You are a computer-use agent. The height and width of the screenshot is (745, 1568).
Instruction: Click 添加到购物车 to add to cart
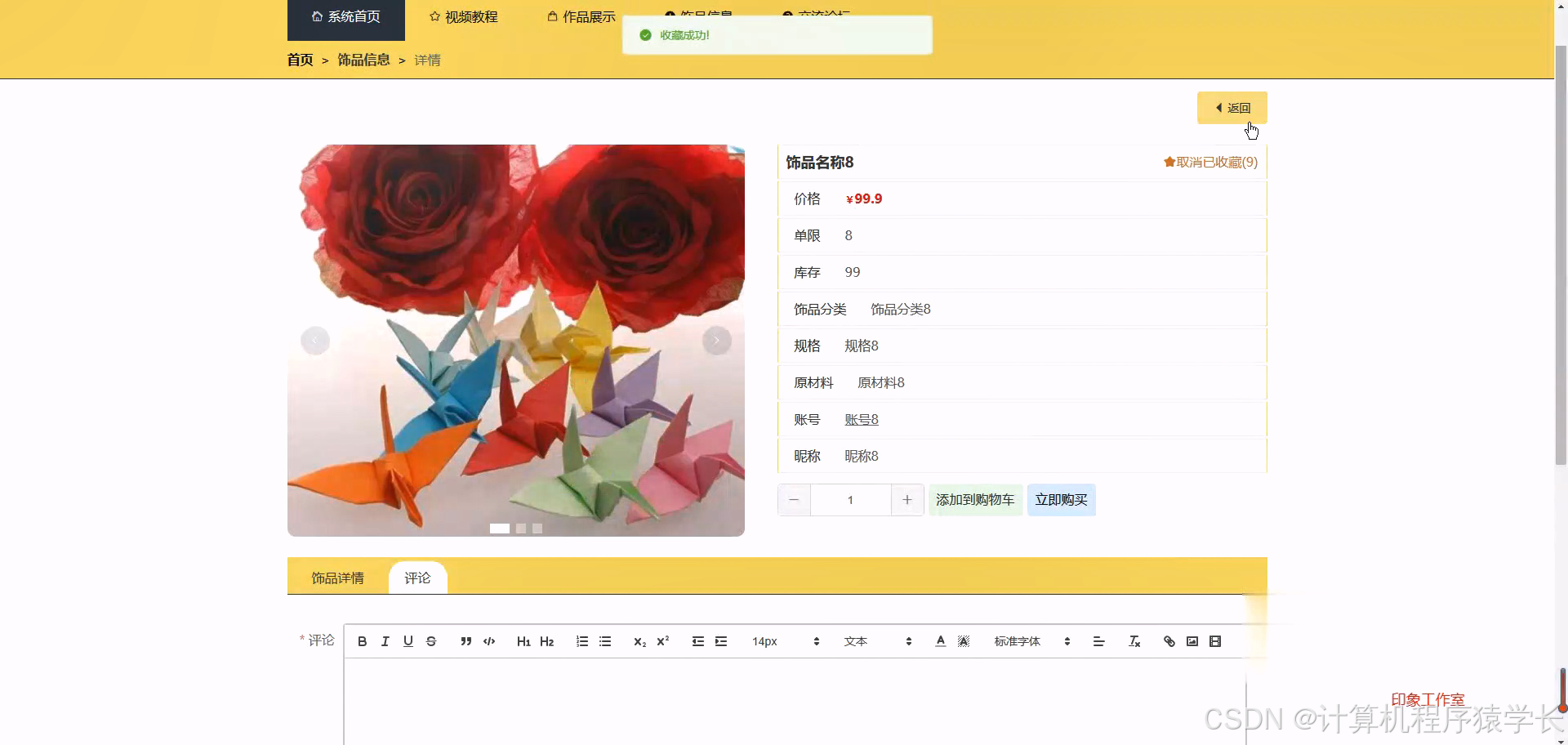(x=975, y=499)
